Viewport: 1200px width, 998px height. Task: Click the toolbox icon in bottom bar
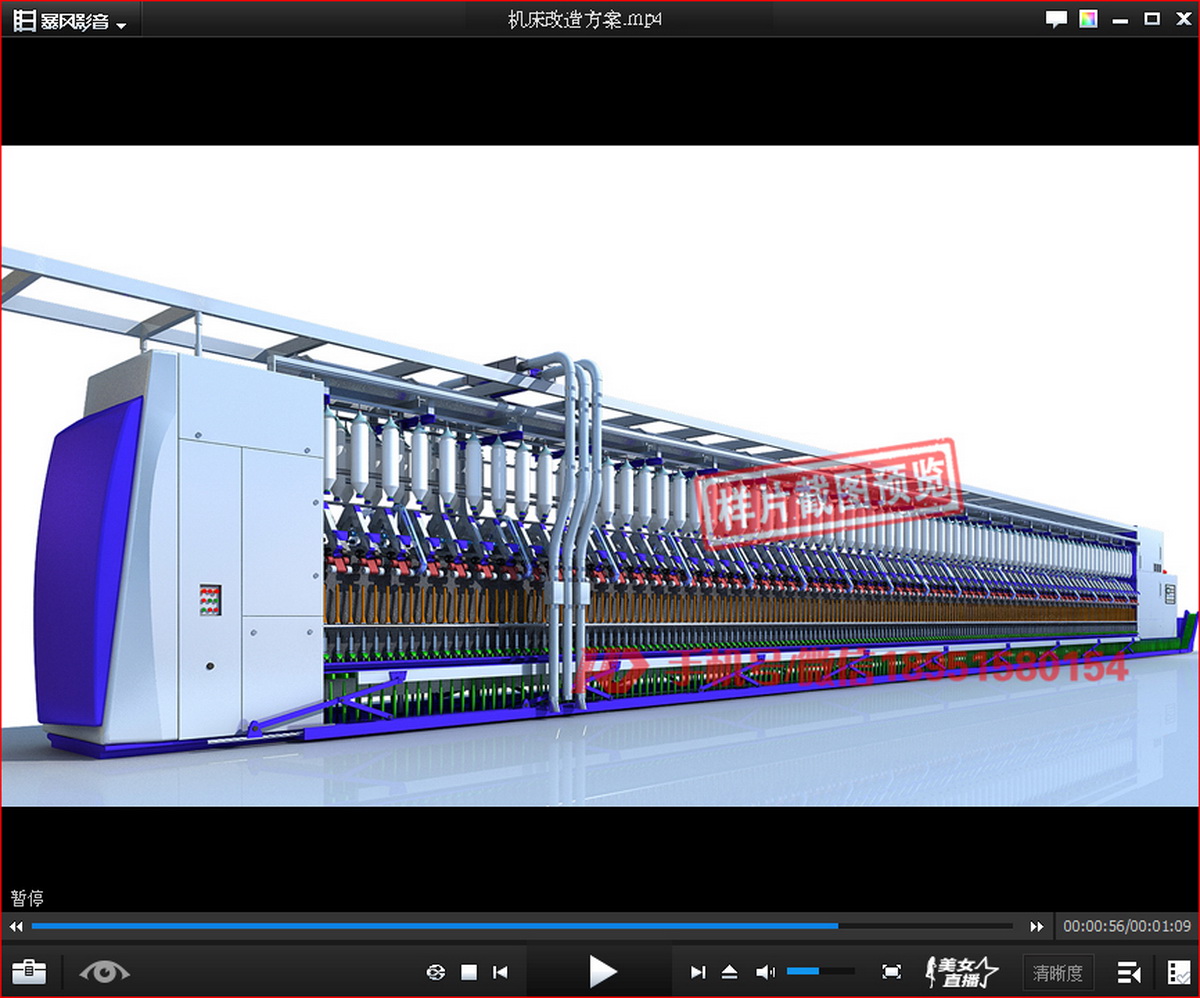pos(29,970)
